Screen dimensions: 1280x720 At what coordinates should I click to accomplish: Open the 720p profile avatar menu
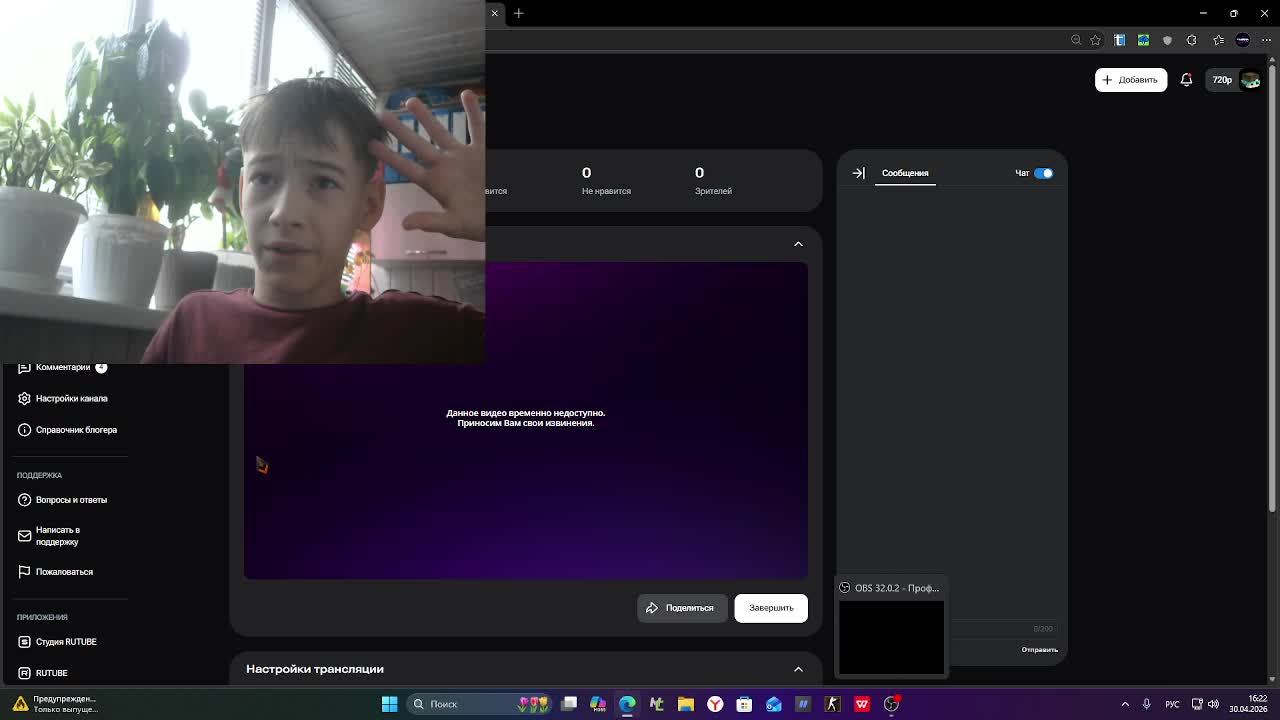[x=1250, y=80]
